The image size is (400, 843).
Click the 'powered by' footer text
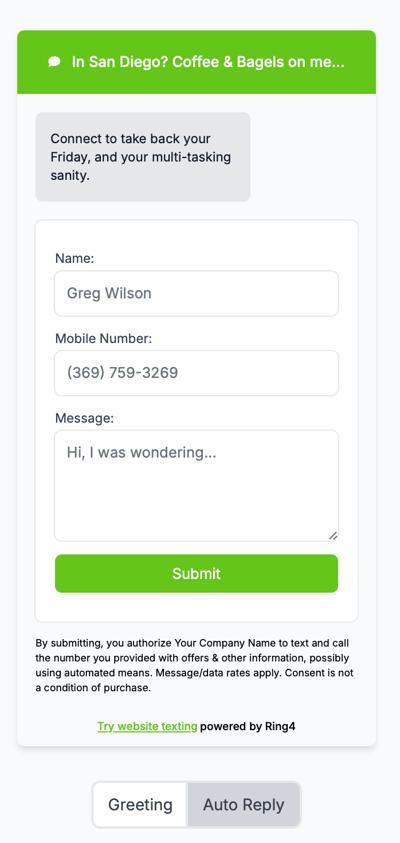231,726
